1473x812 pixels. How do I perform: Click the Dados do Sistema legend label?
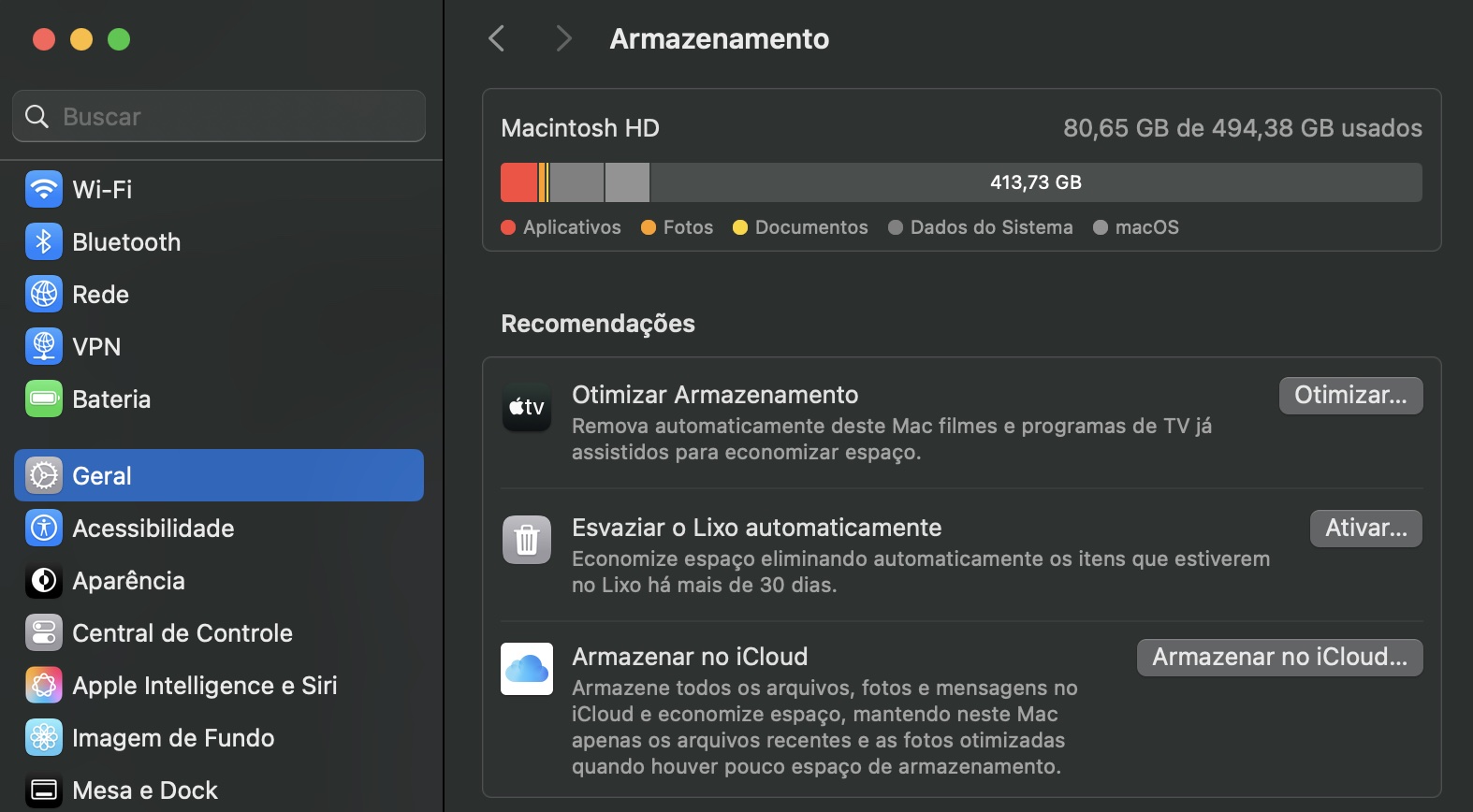[x=991, y=227]
